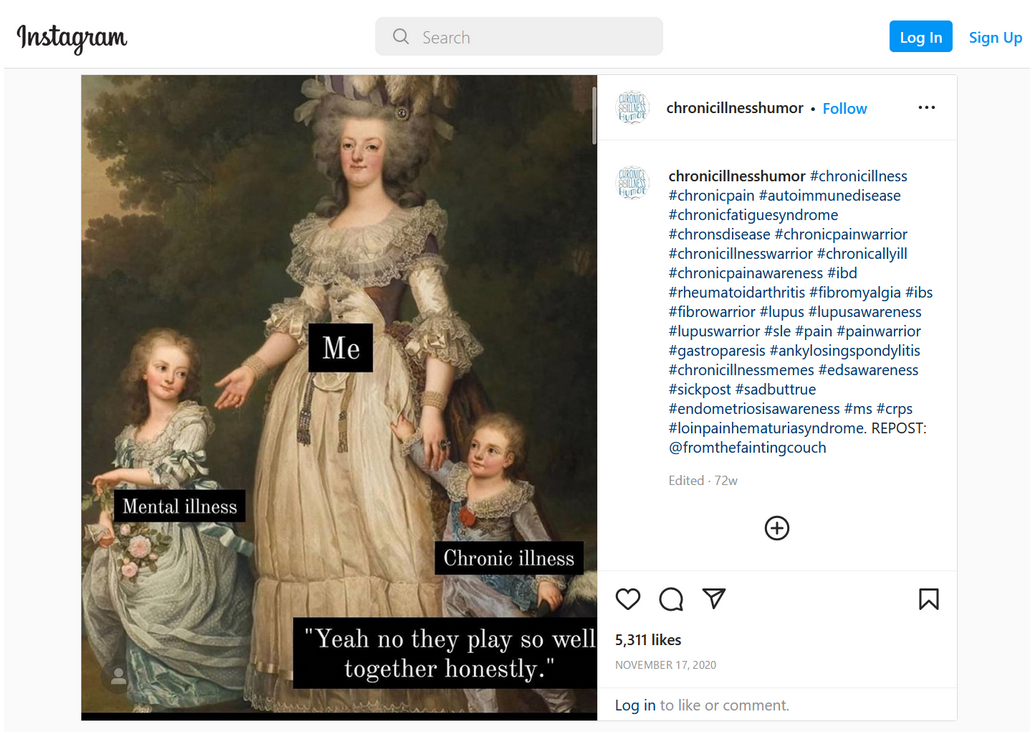Click the Instagram logo
Screen dimensions: 1032x735
tap(72, 38)
